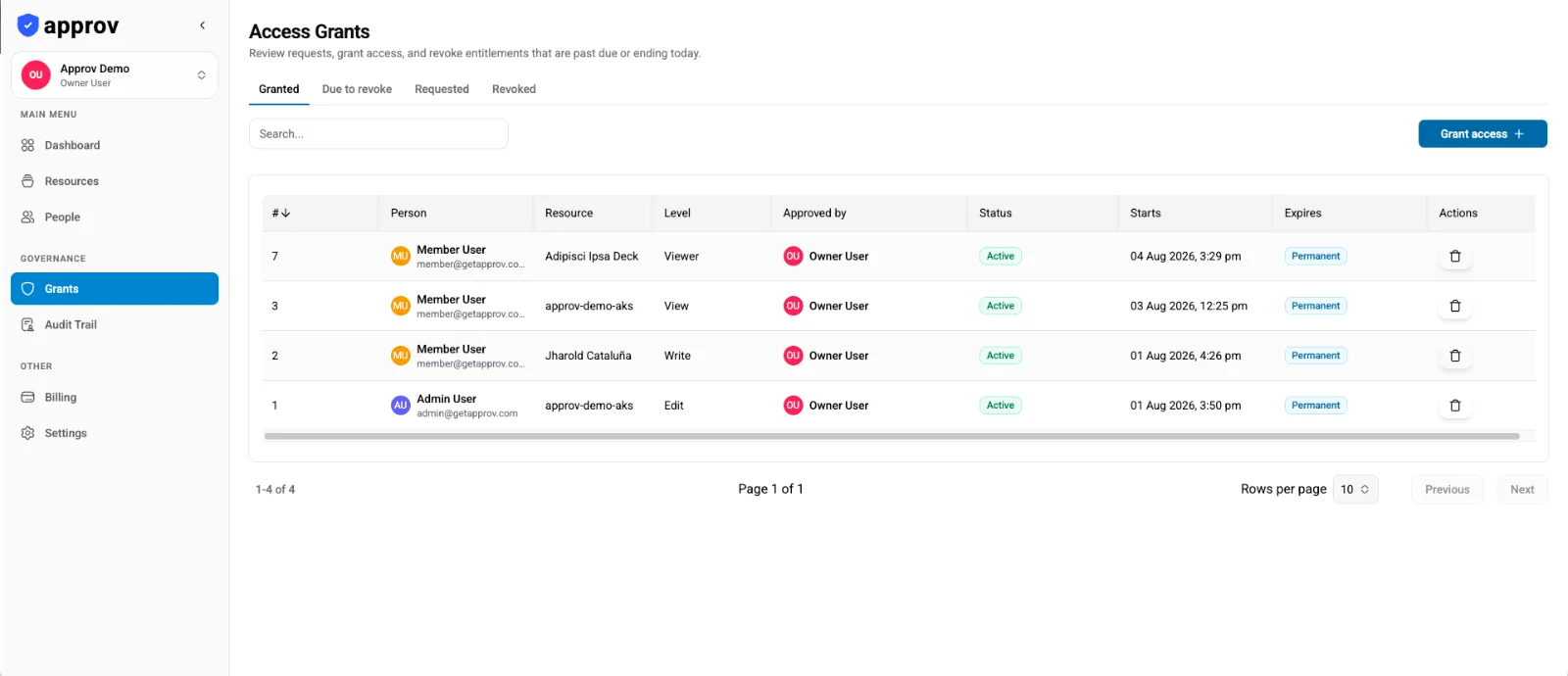Click the AU avatar for Admin User
Viewport: 1568px width, 676px height.
click(x=401, y=406)
